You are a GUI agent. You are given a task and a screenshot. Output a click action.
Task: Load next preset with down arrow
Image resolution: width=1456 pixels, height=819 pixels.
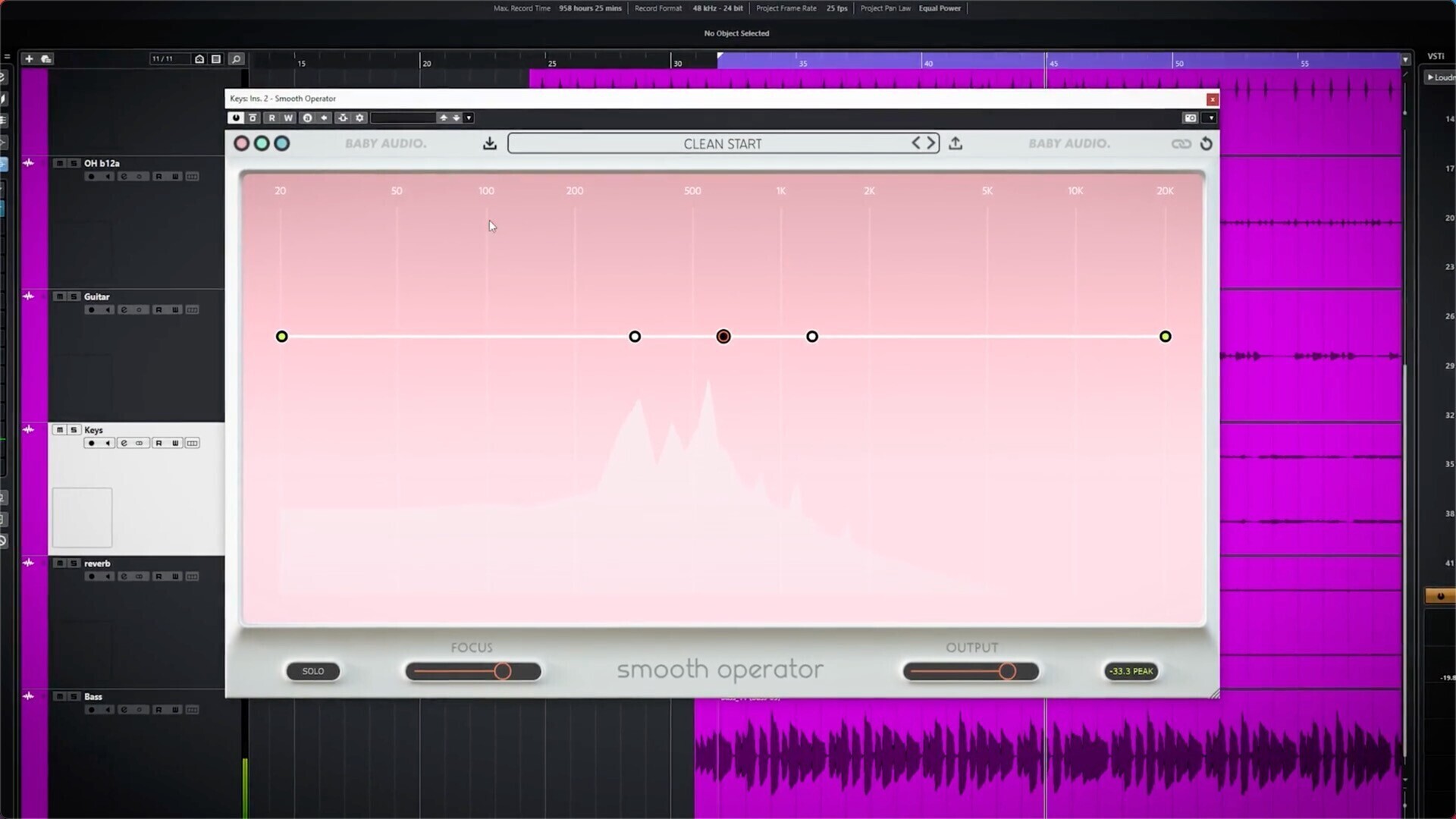(456, 118)
